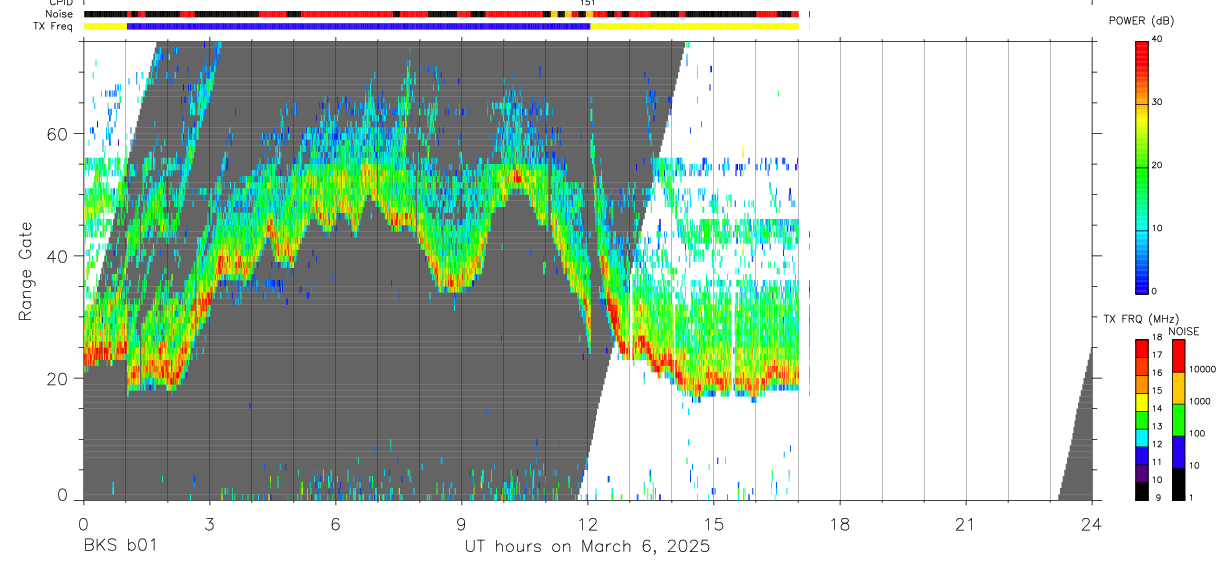Pick the red segment of the TX FRQ scale
The height and width of the screenshot is (567, 1228).
[1142, 348]
